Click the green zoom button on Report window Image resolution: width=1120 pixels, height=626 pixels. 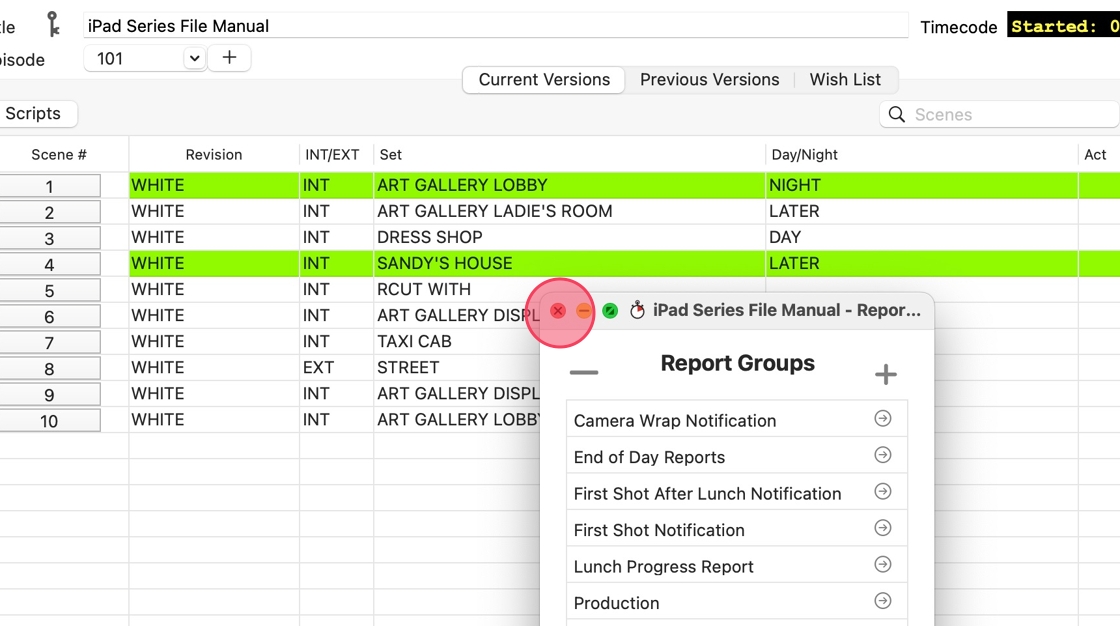click(x=610, y=311)
